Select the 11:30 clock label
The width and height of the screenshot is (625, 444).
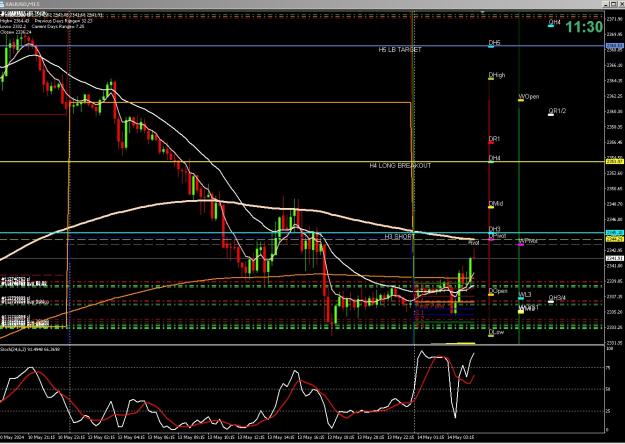click(x=584, y=27)
